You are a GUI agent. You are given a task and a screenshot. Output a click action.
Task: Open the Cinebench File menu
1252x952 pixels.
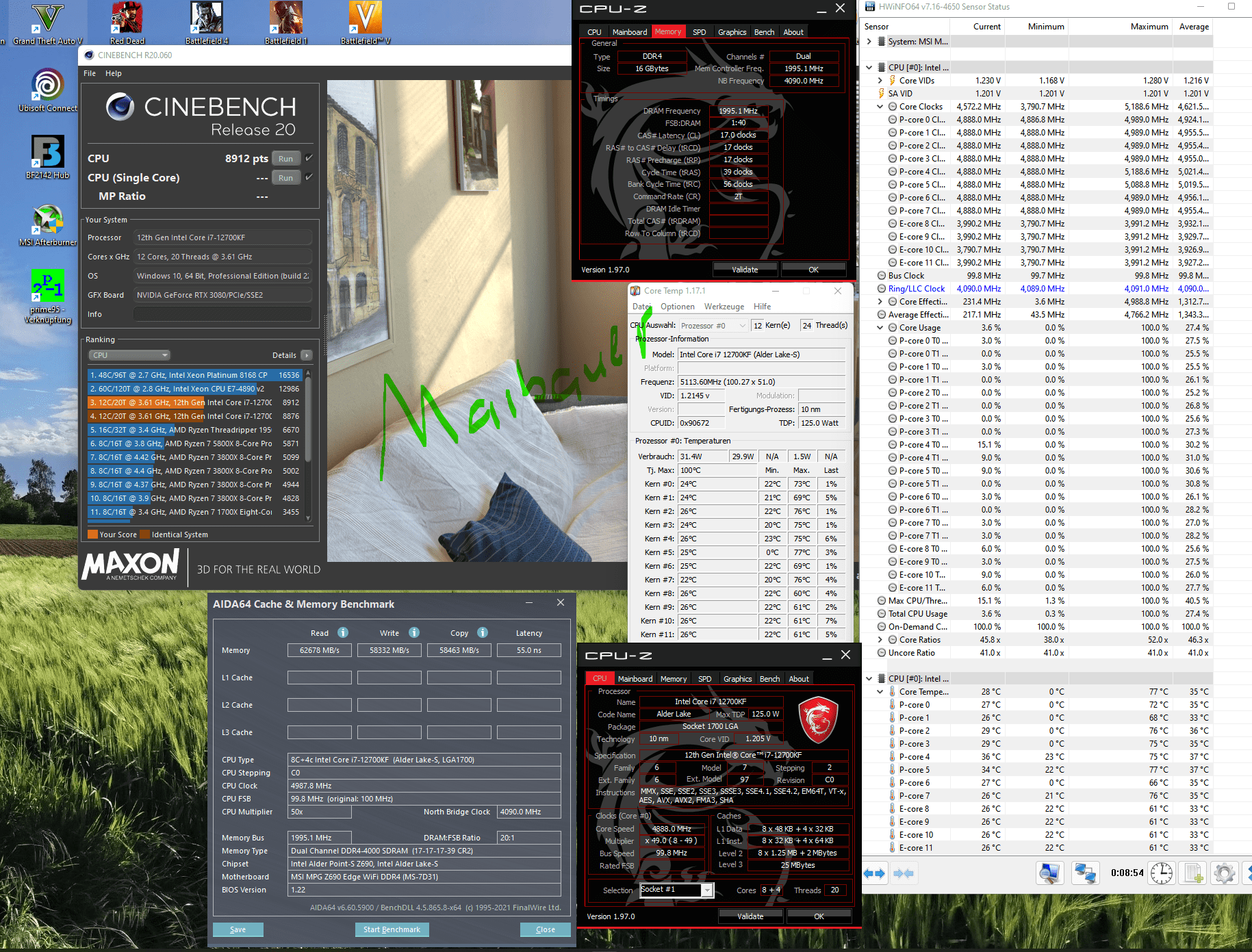click(x=90, y=73)
